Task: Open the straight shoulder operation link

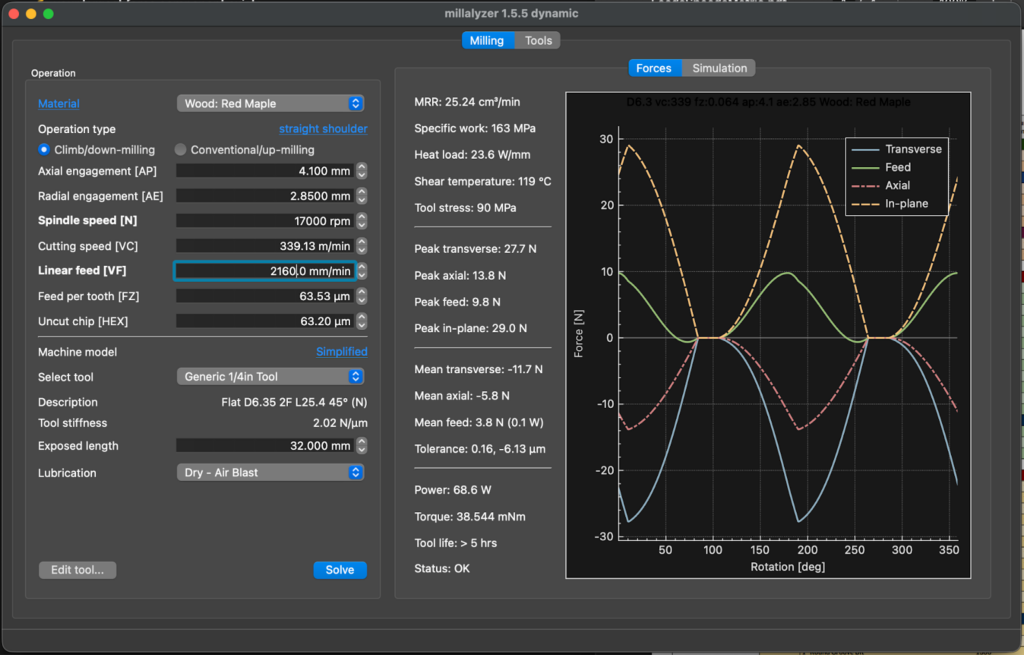Action: click(323, 129)
